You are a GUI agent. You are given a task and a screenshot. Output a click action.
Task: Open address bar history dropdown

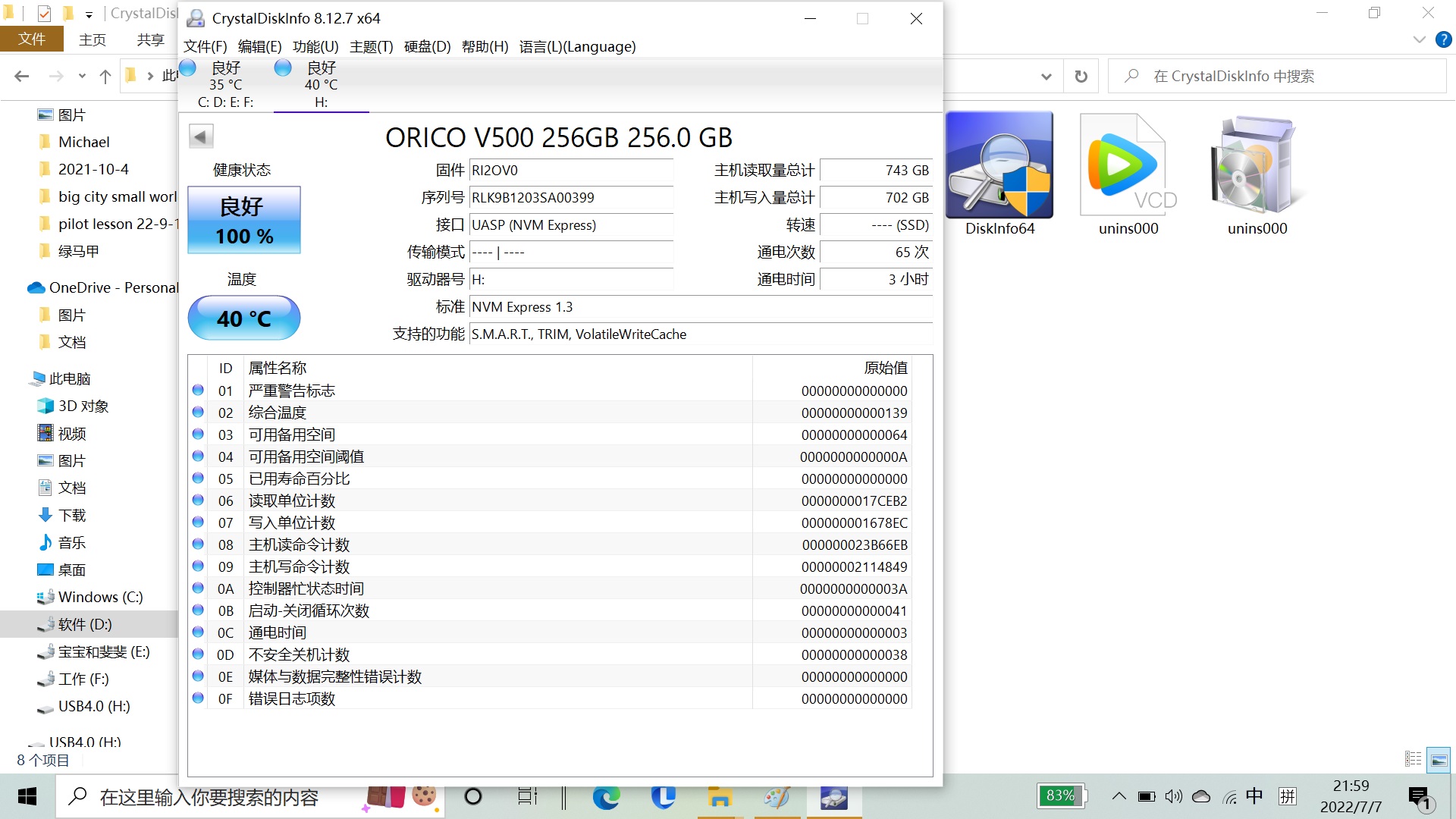1046,76
